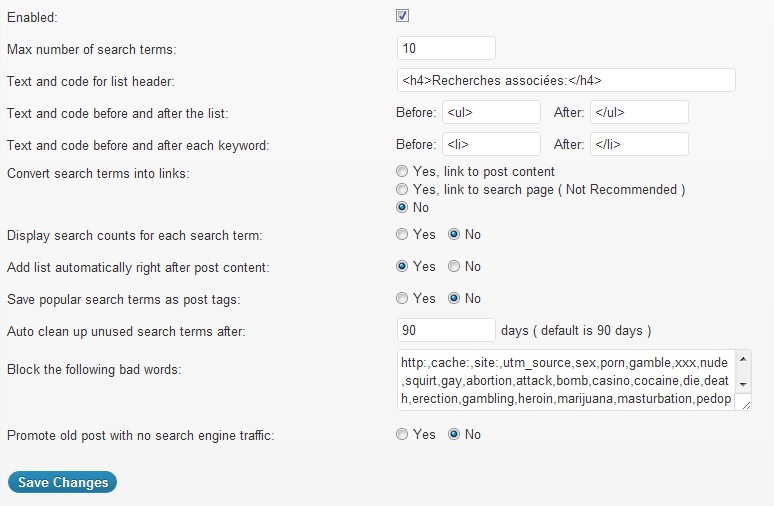Select Yes for save search terms as tags
The image size is (774, 506).
pos(402,299)
